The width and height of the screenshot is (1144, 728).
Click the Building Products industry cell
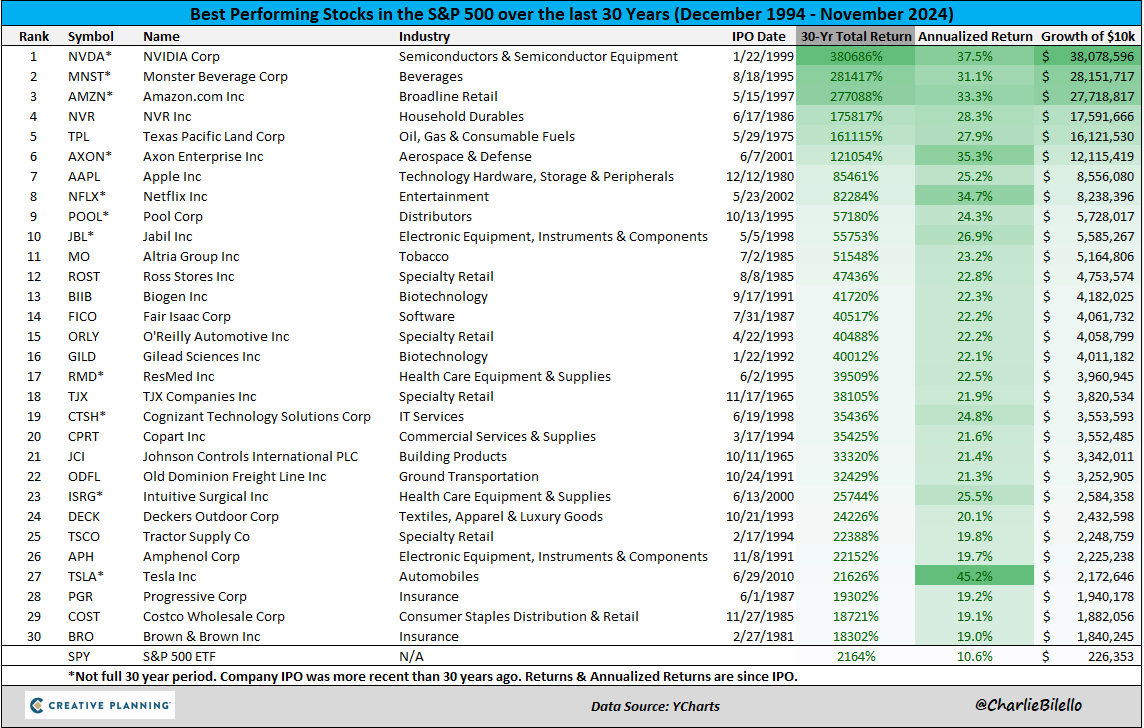(x=452, y=457)
